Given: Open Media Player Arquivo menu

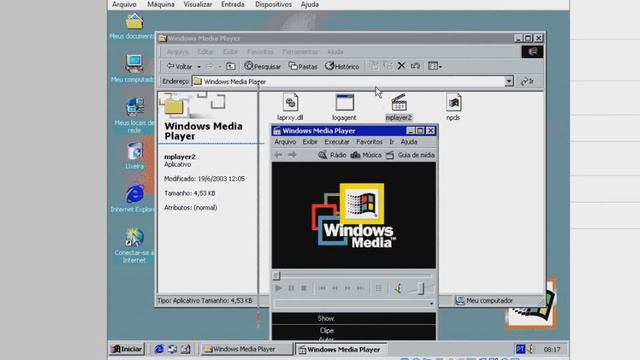Looking at the screenshot, I should coord(285,142).
